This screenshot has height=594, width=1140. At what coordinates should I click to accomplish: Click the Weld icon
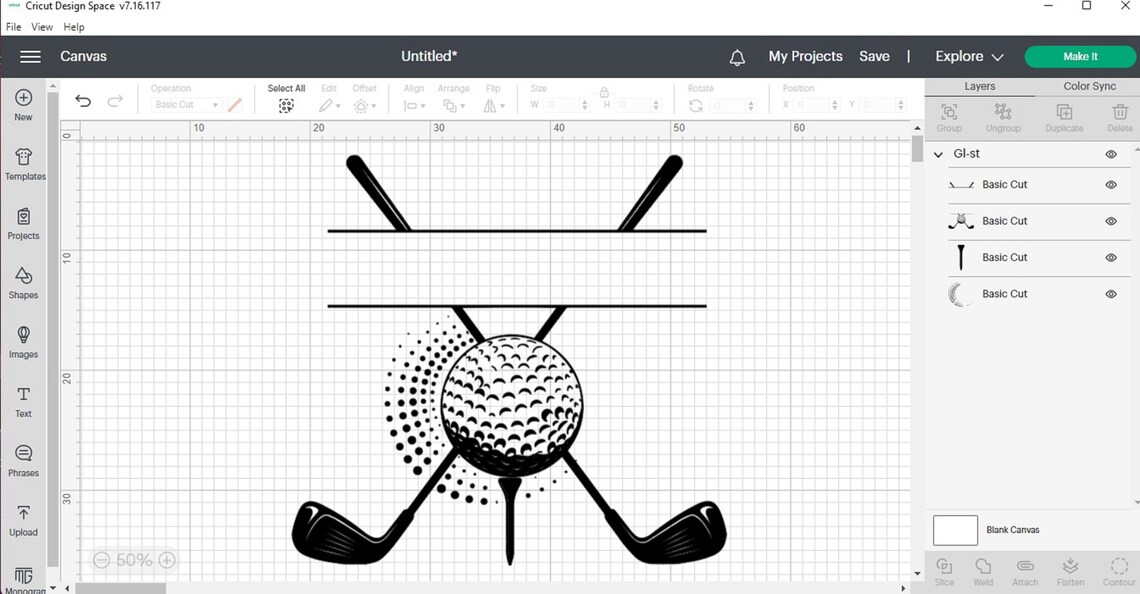coord(983,566)
